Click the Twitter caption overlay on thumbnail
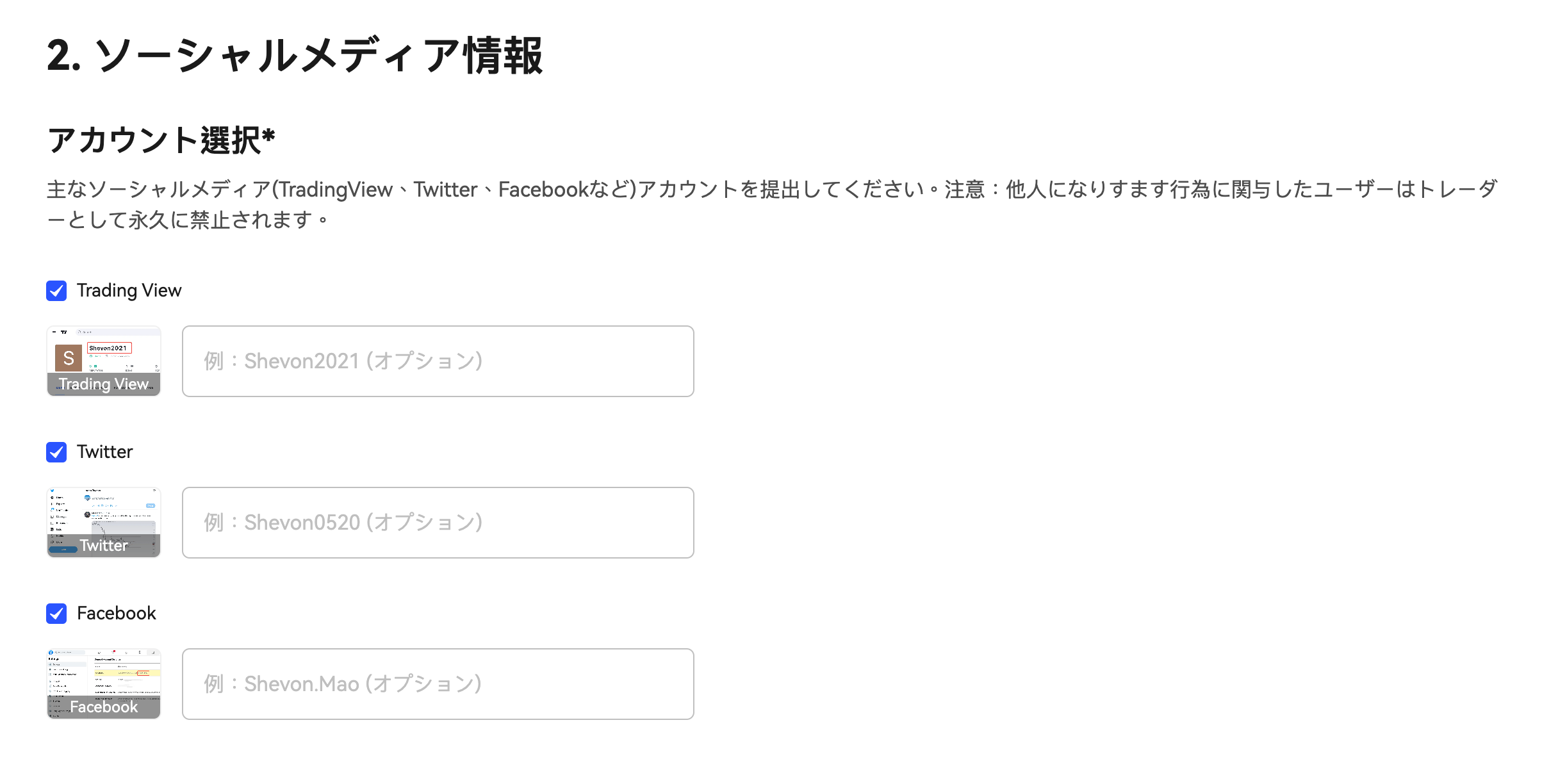This screenshot has height=784, width=1558. tap(104, 545)
